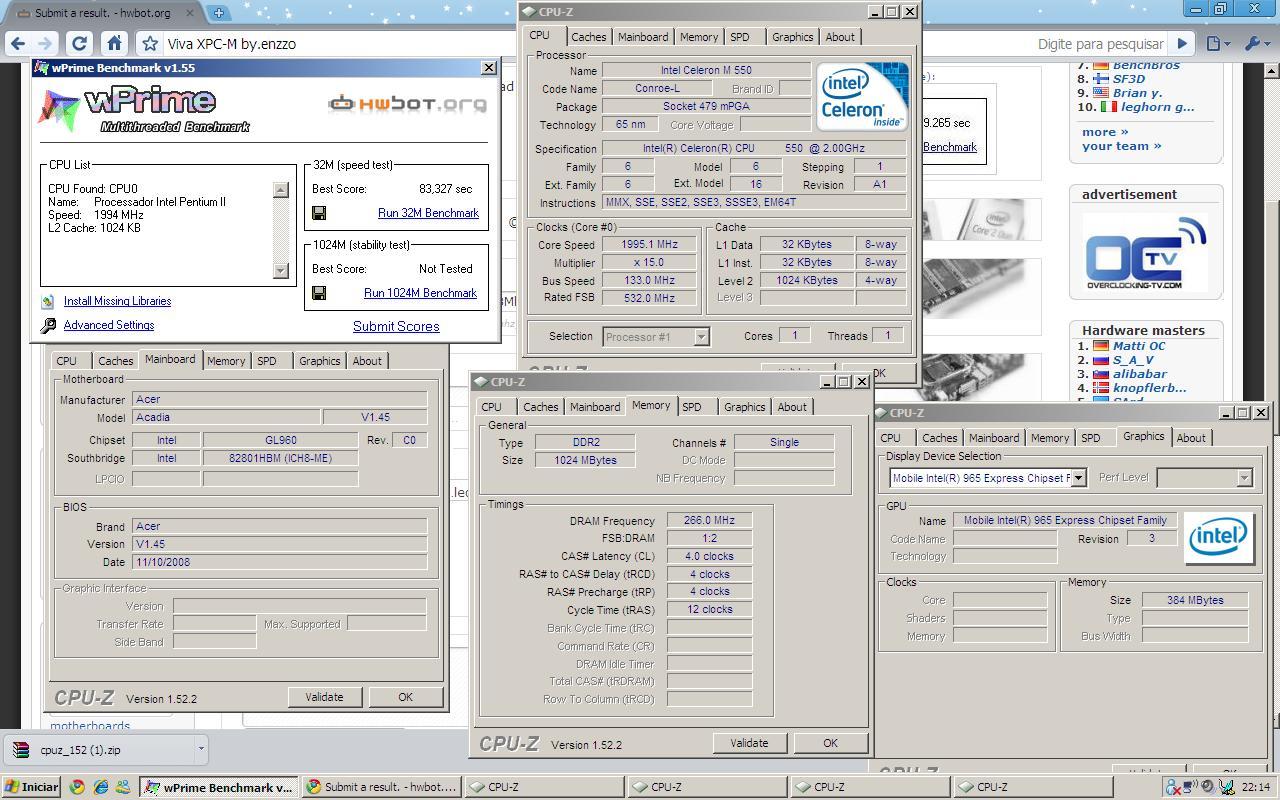This screenshot has width=1280, height=800.
Task: Open Matti OC hardware master profile
Action: pyautogui.click(x=1139, y=346)
